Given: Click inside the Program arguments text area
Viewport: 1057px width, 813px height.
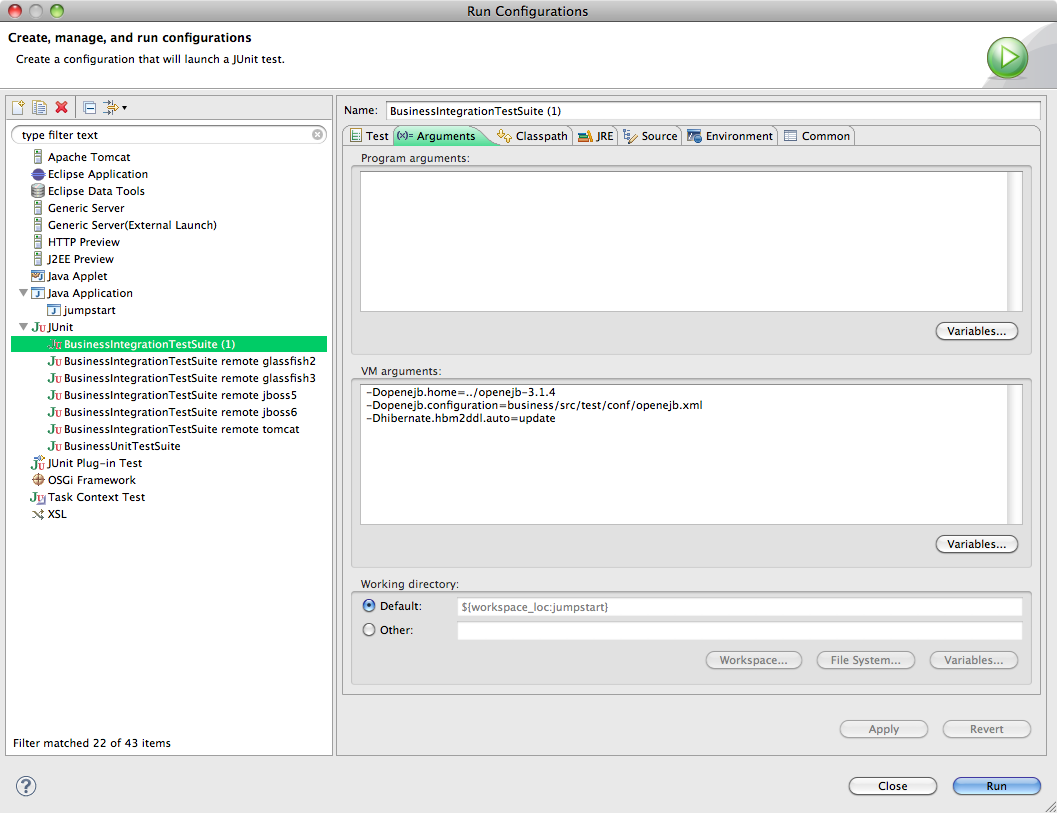Looking at the screenshot, I should [x=684, y=241].
